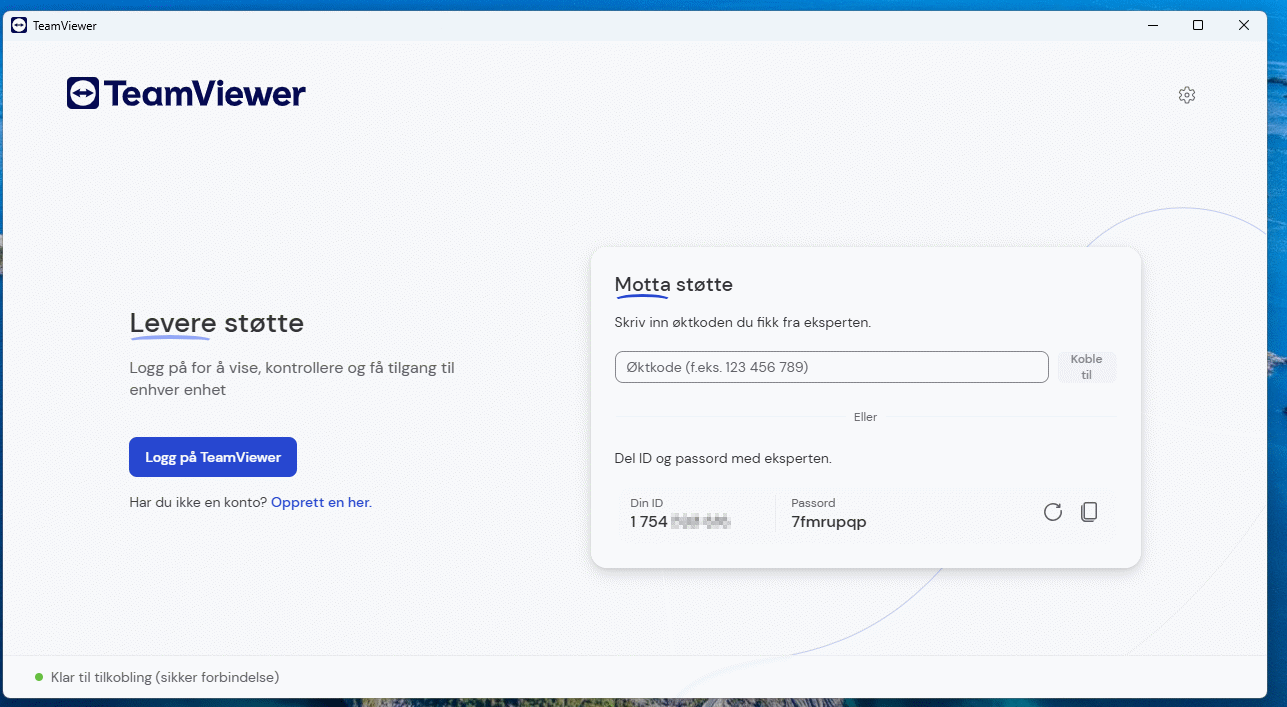Click the green connection status dot
This screenshot has width=1287, height=707.
(x=39, y=677)
